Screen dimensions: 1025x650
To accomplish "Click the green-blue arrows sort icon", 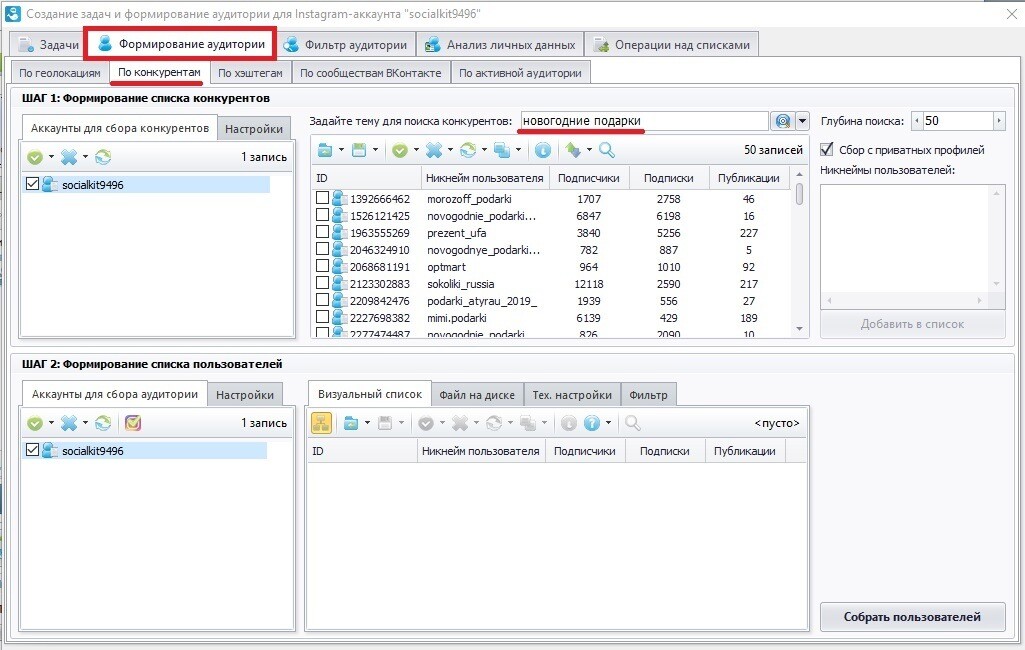I will pyautogui.click(x=573, y=150).
